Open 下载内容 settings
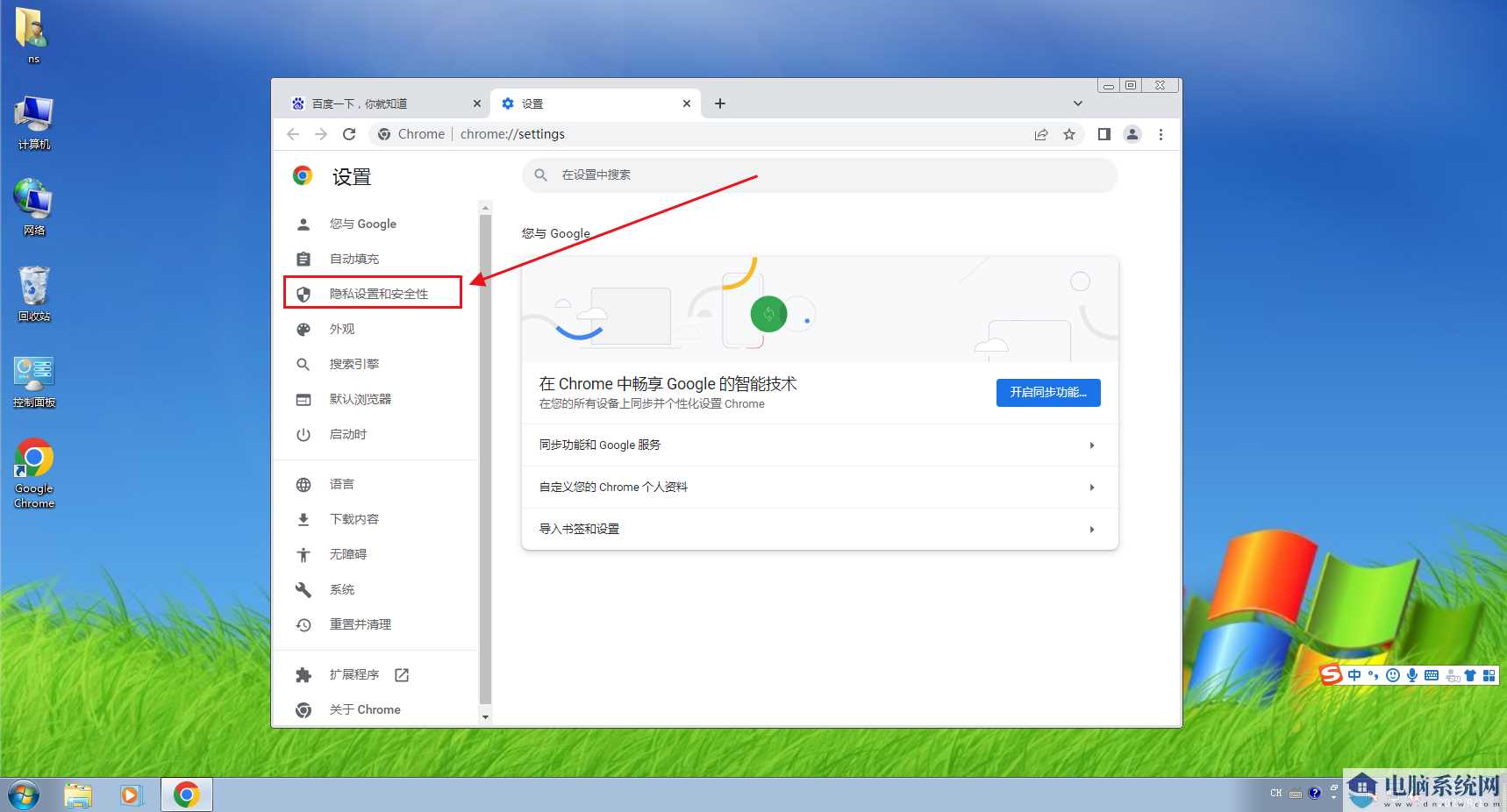This screenshot has height=812, width=1507. (x=354, y=519)
